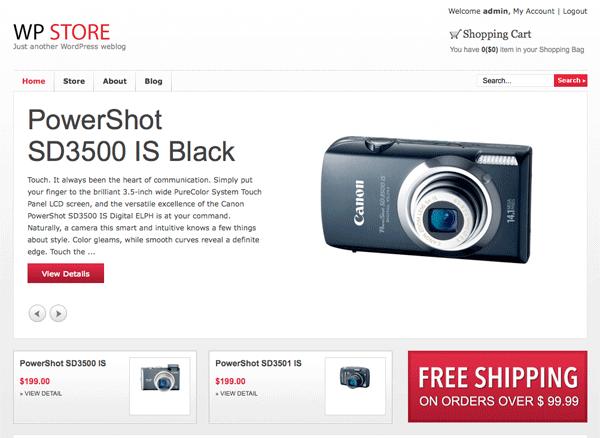This screenshot has height=438, width=600.
Task: Open the Home menu item
Action: pyautogui.click(x=34, y=81)
